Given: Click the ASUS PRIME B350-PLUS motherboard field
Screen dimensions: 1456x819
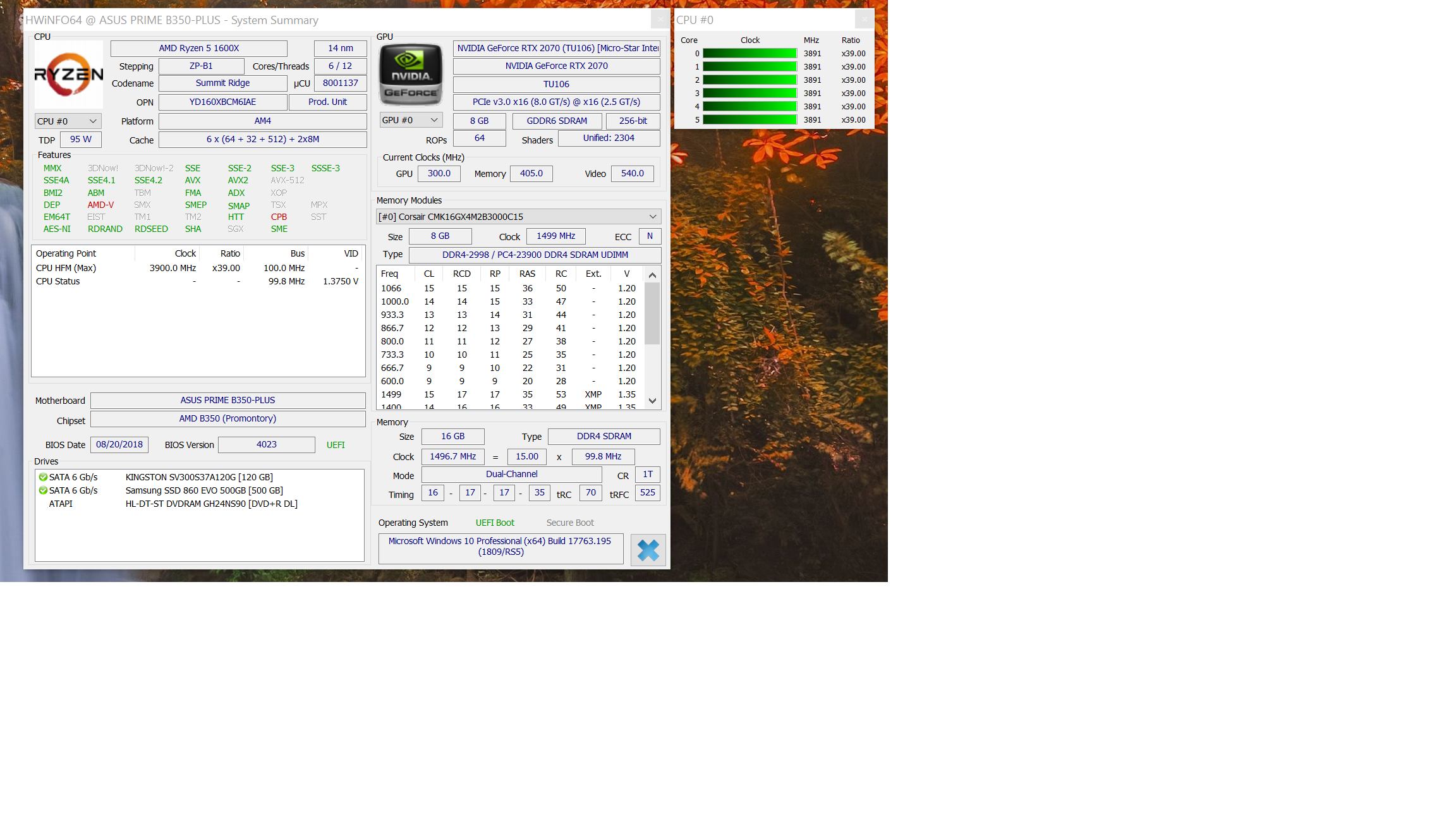Looking at the screenshot, I should point(227,400).
